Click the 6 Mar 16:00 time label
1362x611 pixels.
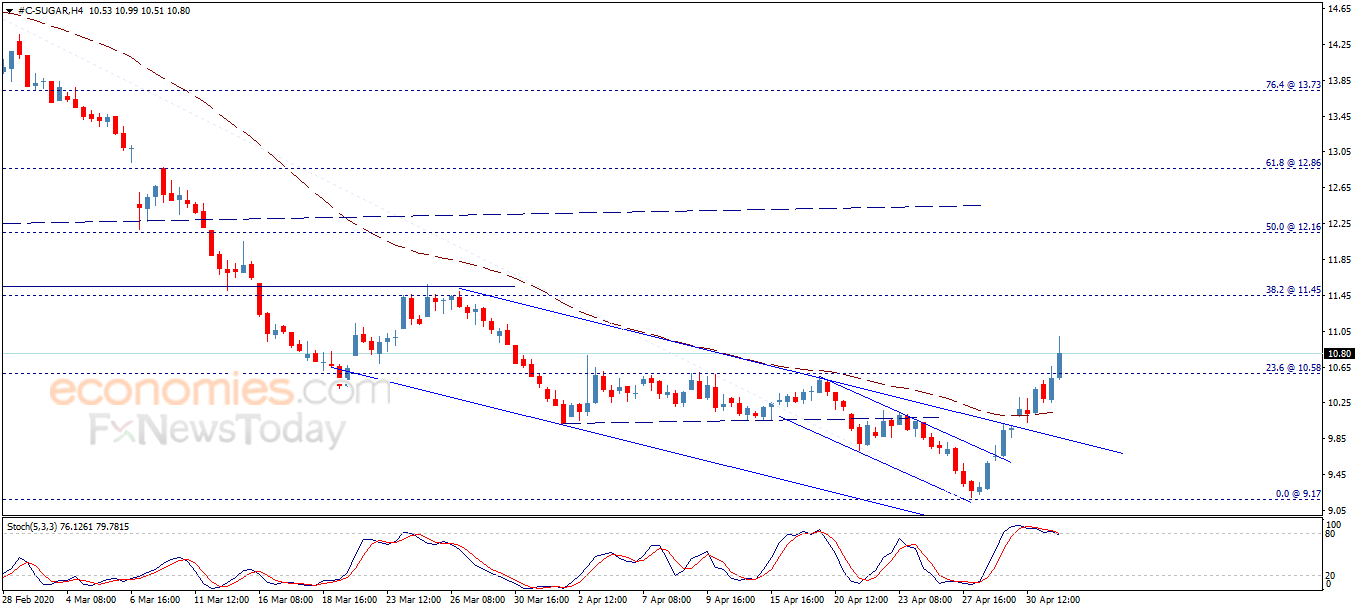(x=153, y=600)
